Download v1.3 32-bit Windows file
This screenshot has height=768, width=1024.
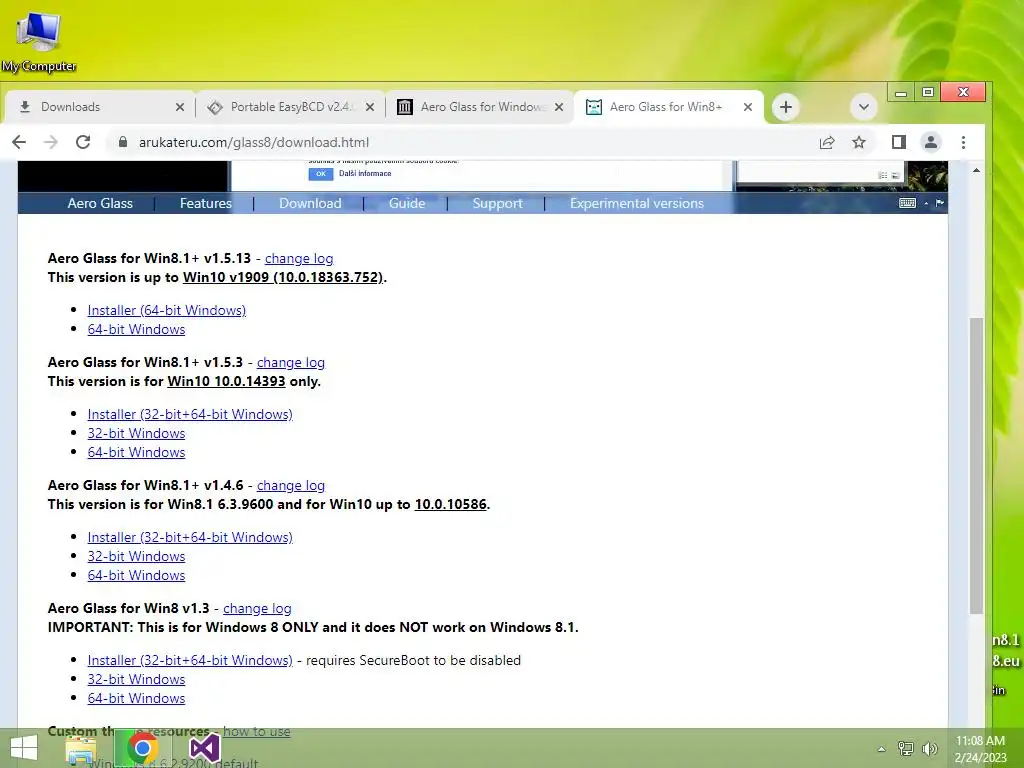pos(136,679)
